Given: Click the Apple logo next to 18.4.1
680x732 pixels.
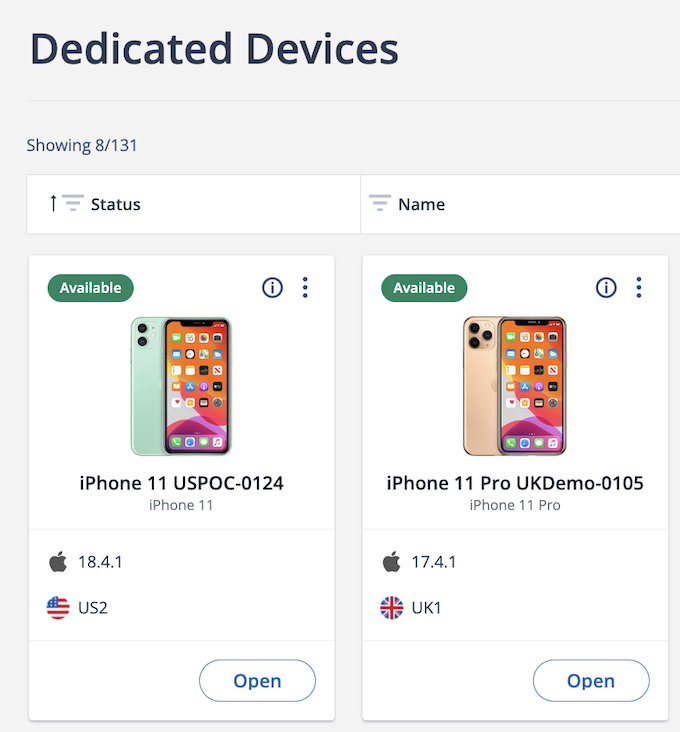Looking at the screenshot, I should coord(58,562).
